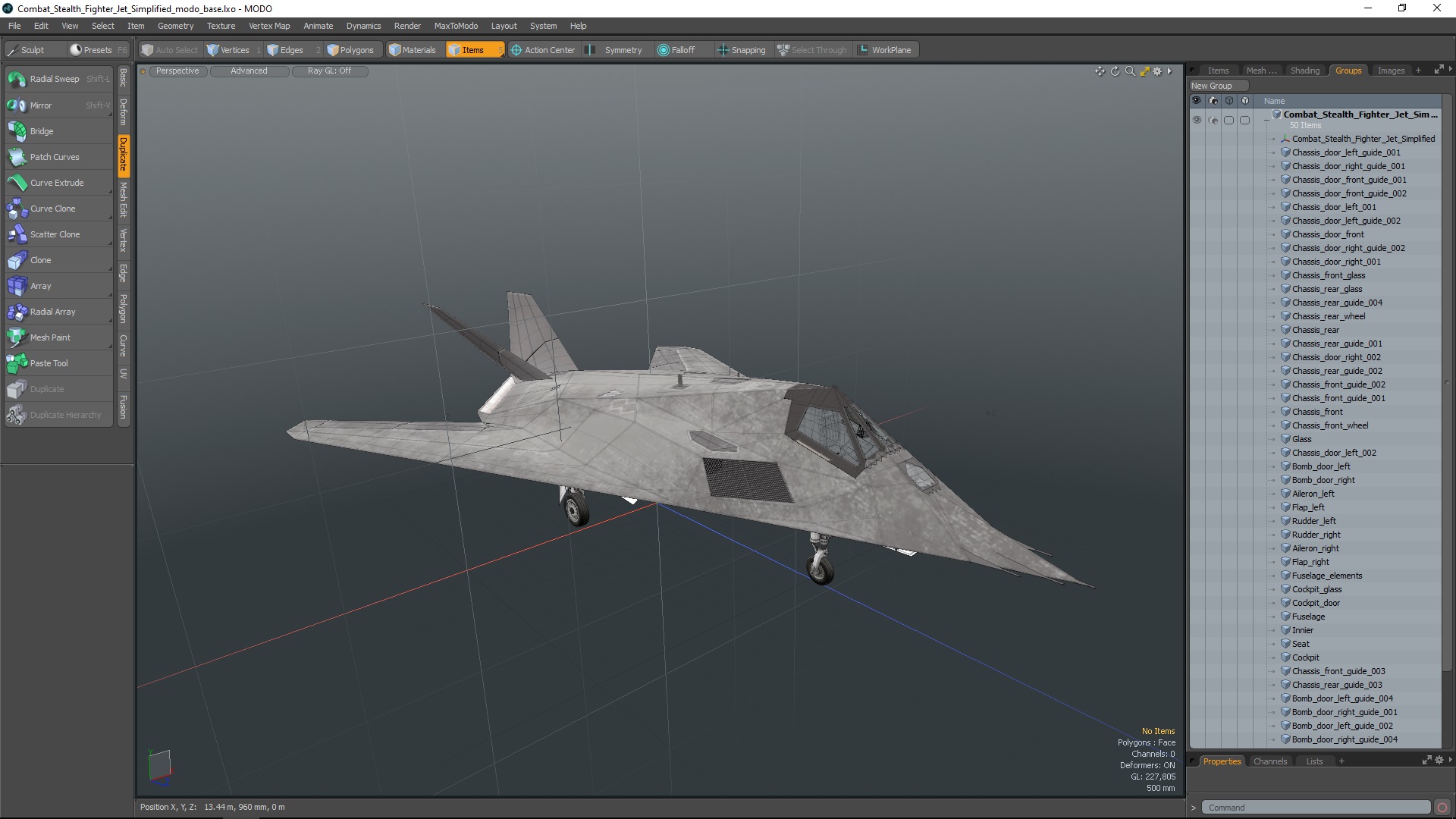Open the Perspective view dropdown
The width and height of the screenshot is (1456, 819).
[177, 71]
